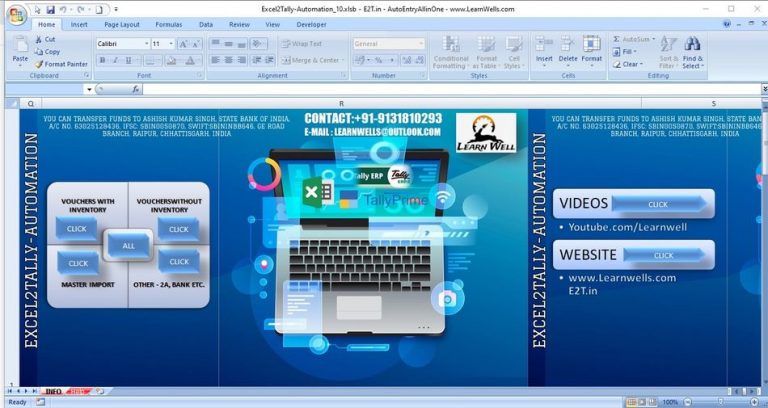Toggle italic formatting

tap(115, 60)
